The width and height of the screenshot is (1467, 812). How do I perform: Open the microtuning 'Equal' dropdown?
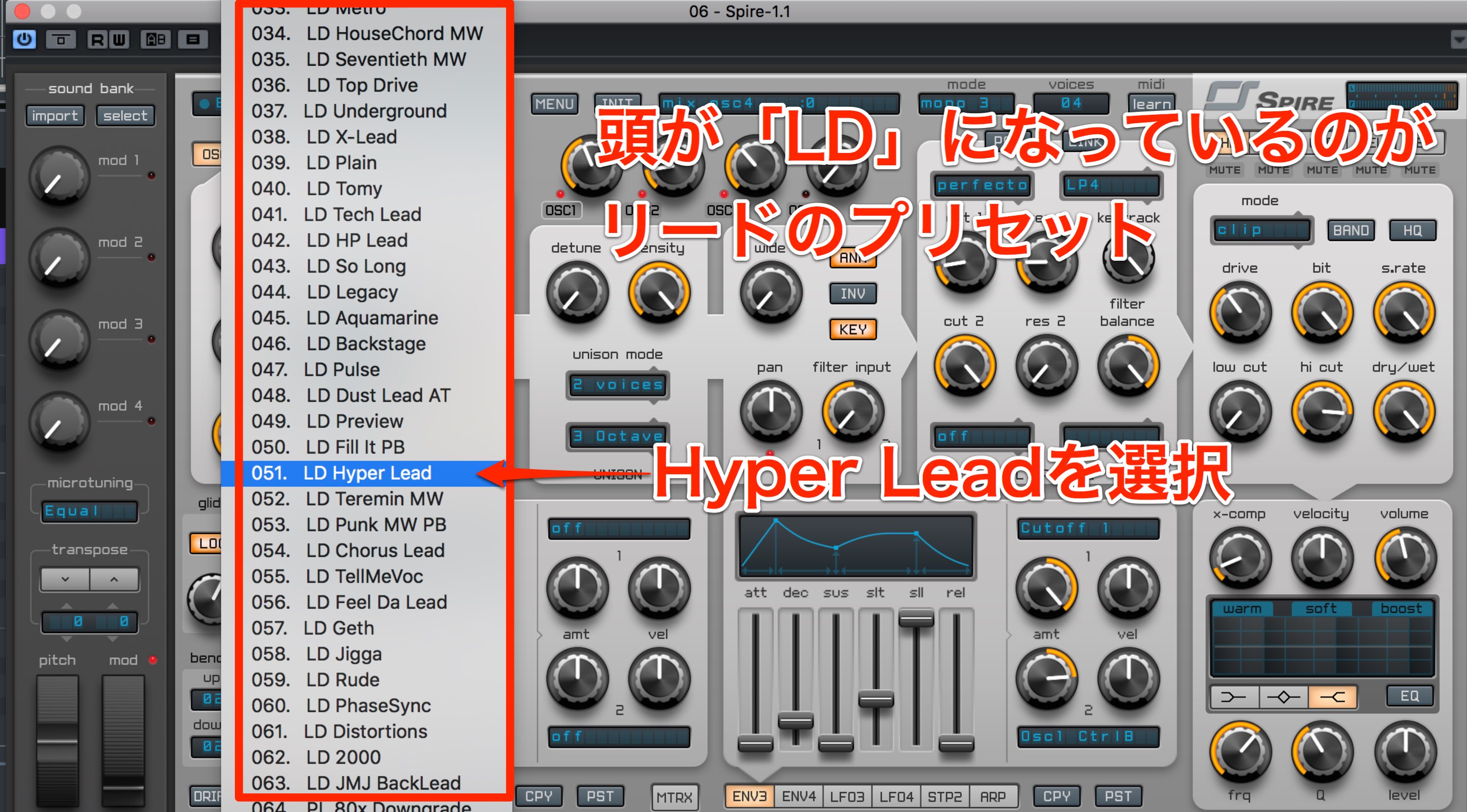89,511
